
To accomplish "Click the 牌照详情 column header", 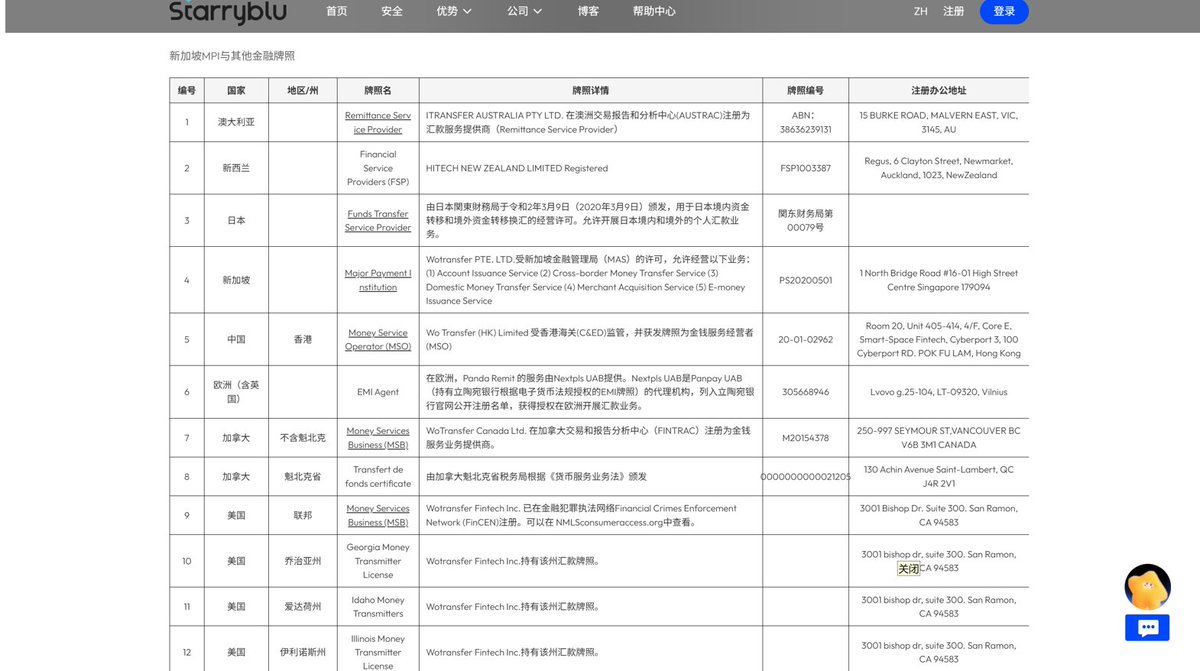I will click(x=590, y=90).
